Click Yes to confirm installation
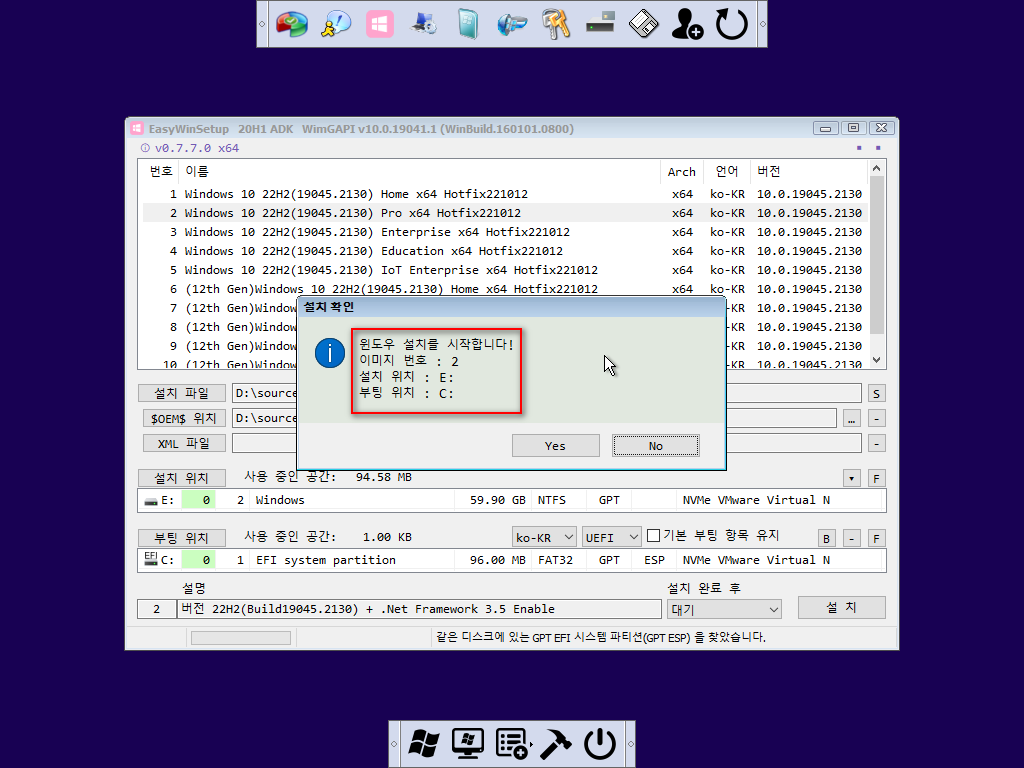The height and width of the screenshot is (768, 1024). coord(556,445)
